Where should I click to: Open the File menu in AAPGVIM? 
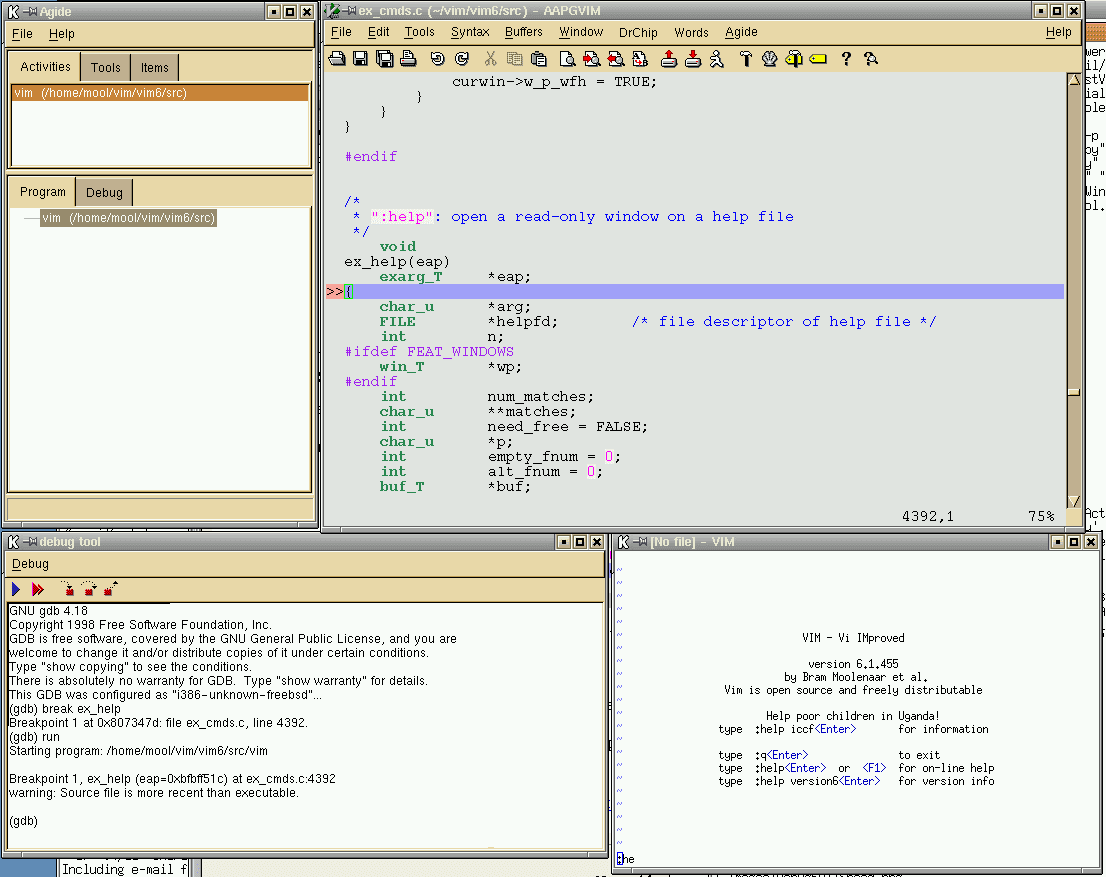point(341,32)
